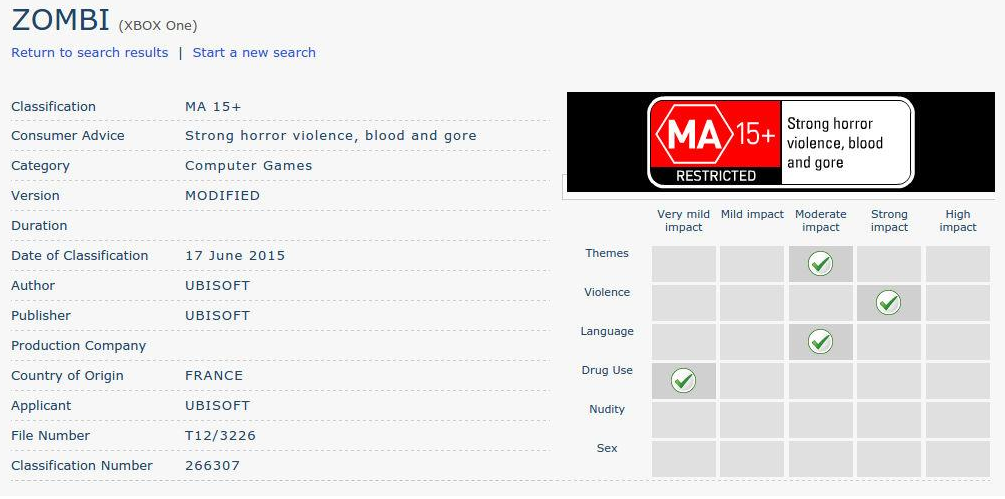This screenshot has height=499, width=1005.
Task: Click the Language row label
Action: click(607, 331)
